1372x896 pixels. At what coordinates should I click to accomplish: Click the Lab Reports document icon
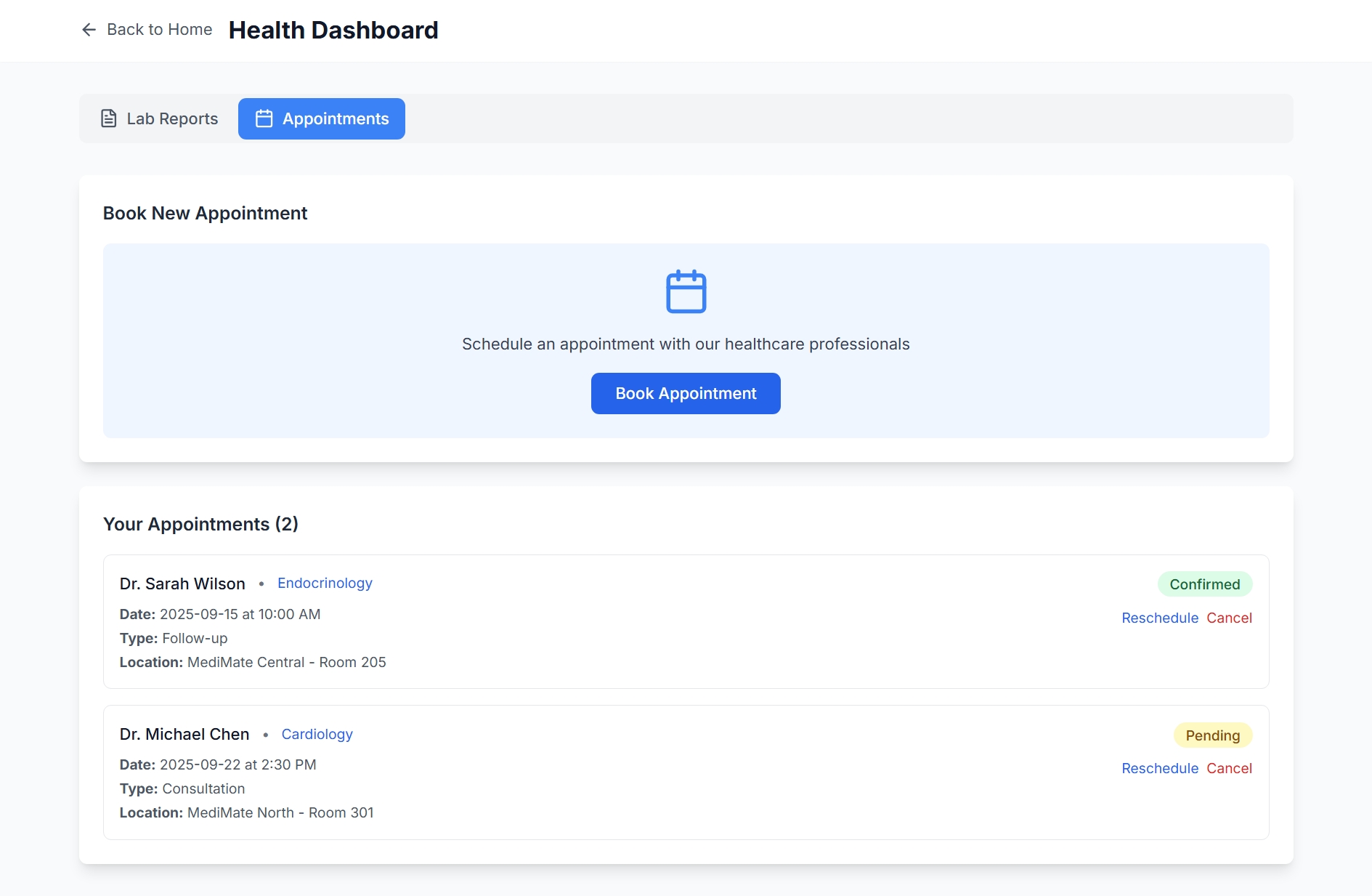coord(108,118)
